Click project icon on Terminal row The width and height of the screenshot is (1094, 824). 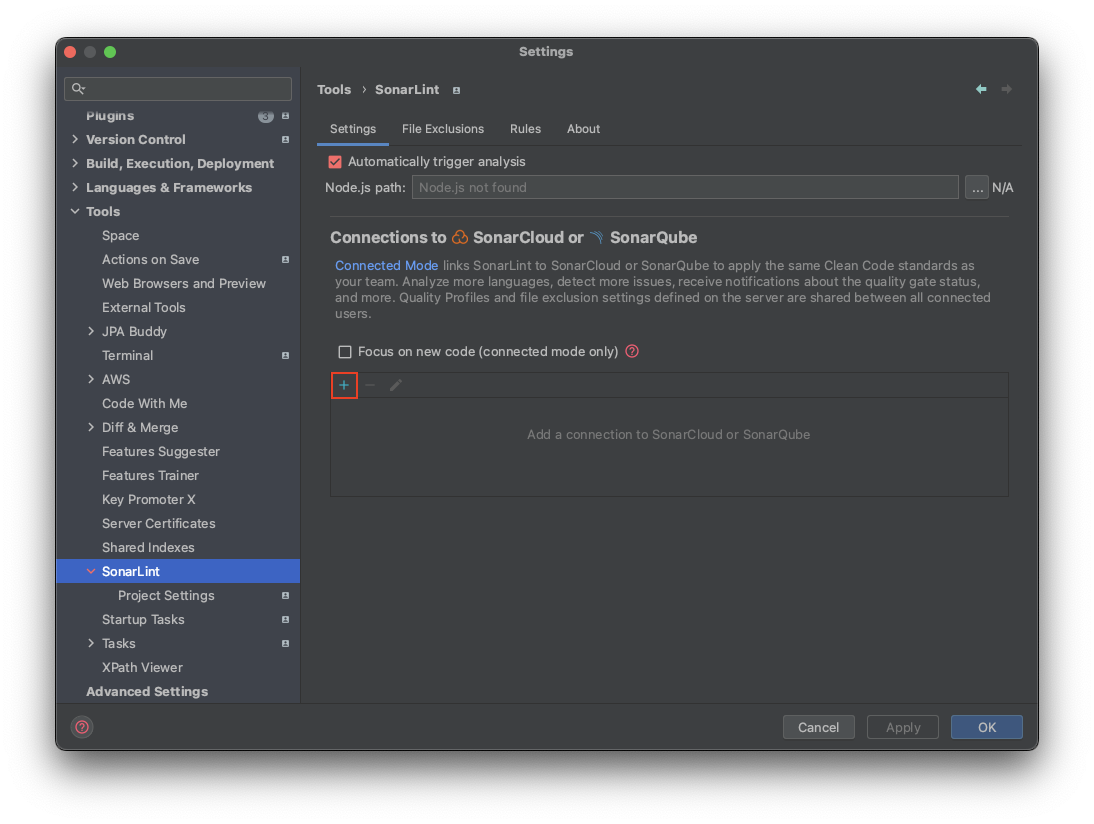pos(285,356)
